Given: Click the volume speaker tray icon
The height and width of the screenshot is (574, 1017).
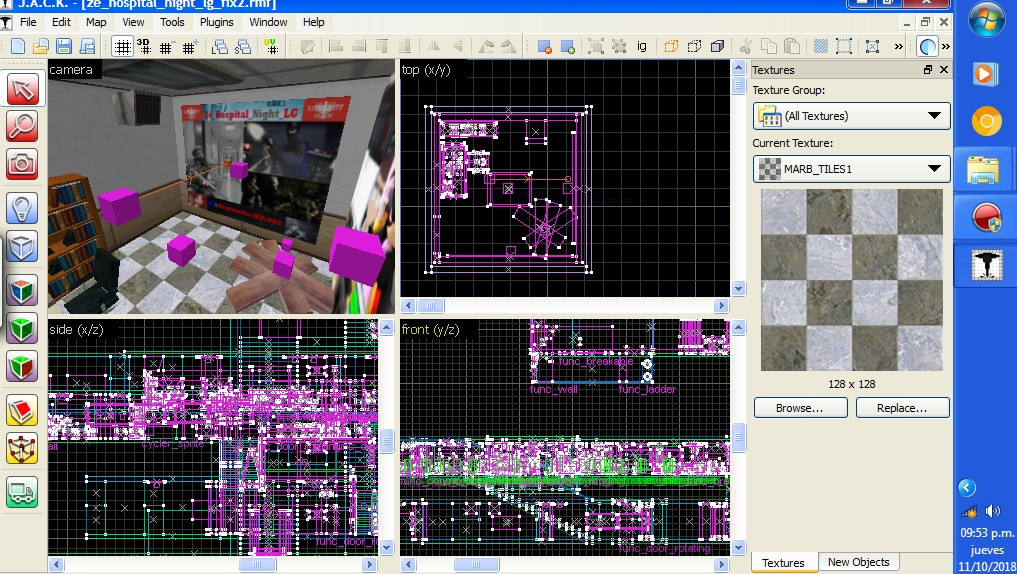Looking at the screenshot, I should point(993,511).
